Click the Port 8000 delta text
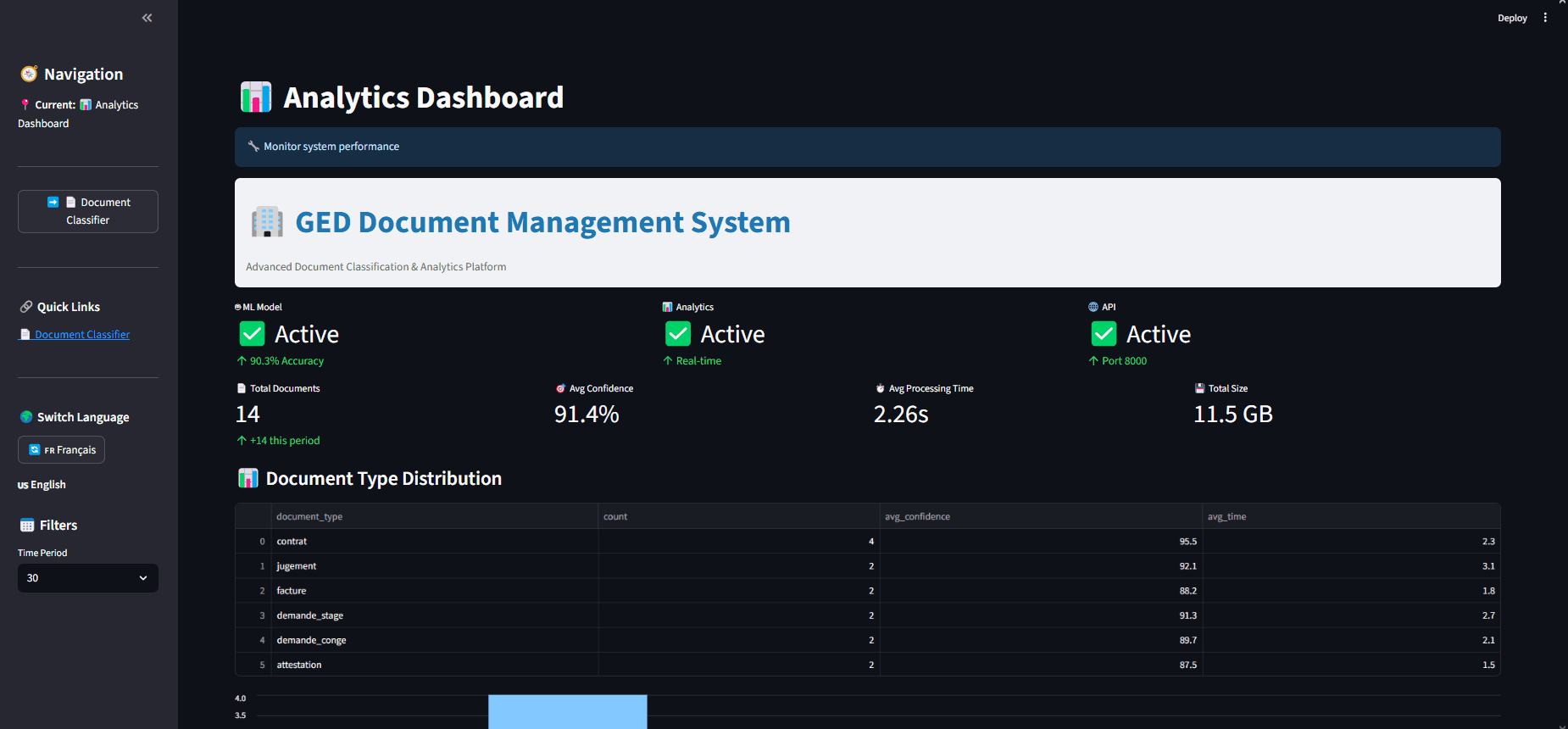The image size is (1568, 729). 1124,361
